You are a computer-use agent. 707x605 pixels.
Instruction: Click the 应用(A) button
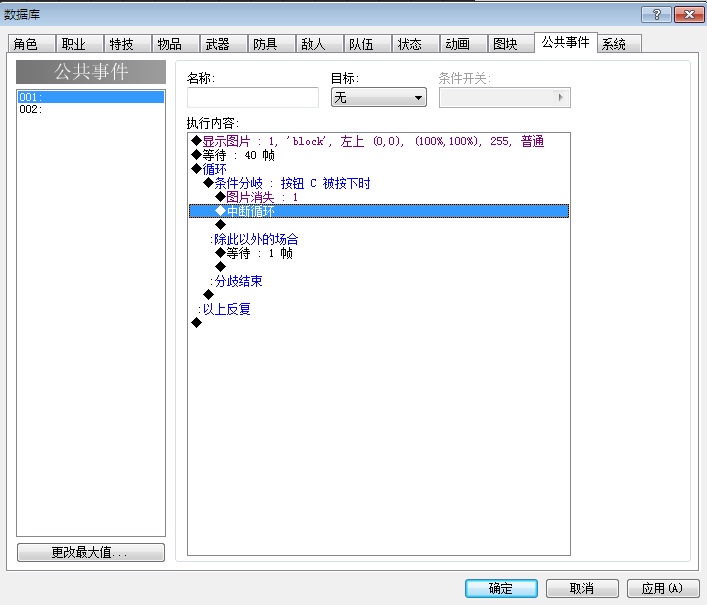pos(663,588)
